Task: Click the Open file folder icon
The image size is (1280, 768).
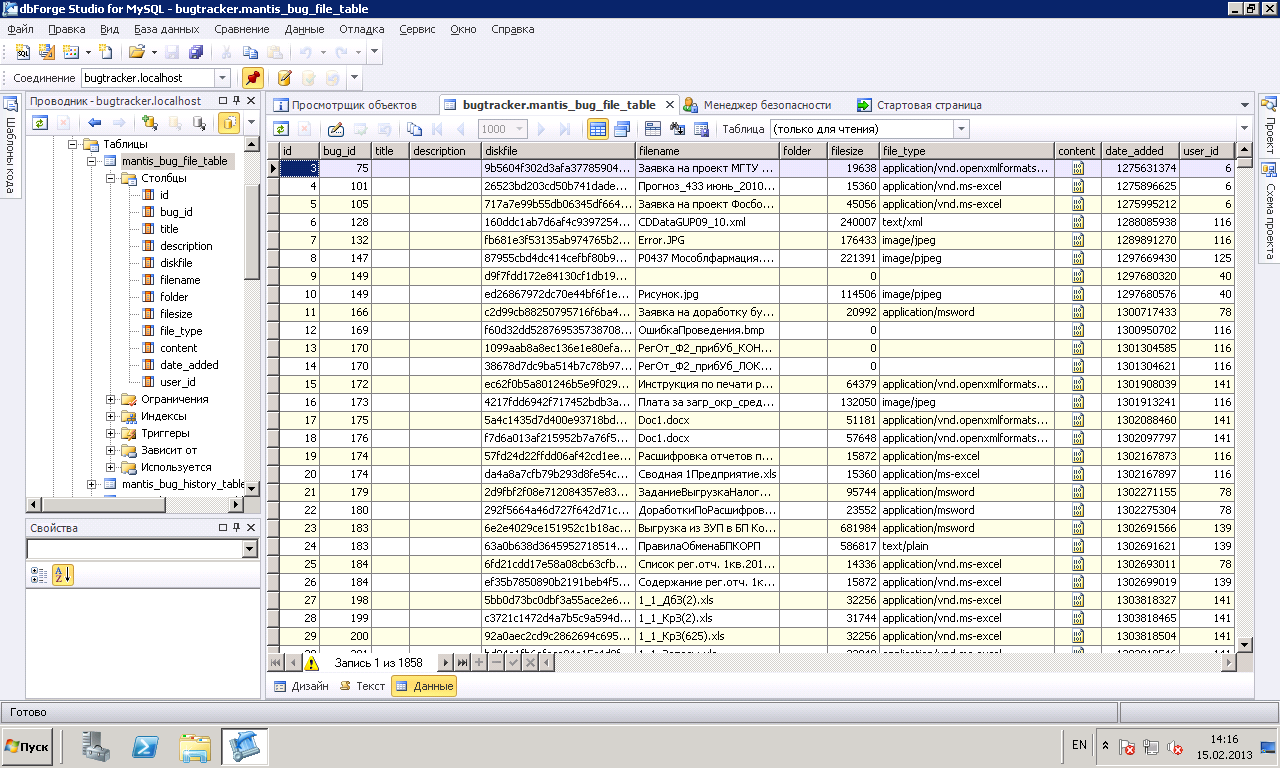Action: [x=135, y=52]
